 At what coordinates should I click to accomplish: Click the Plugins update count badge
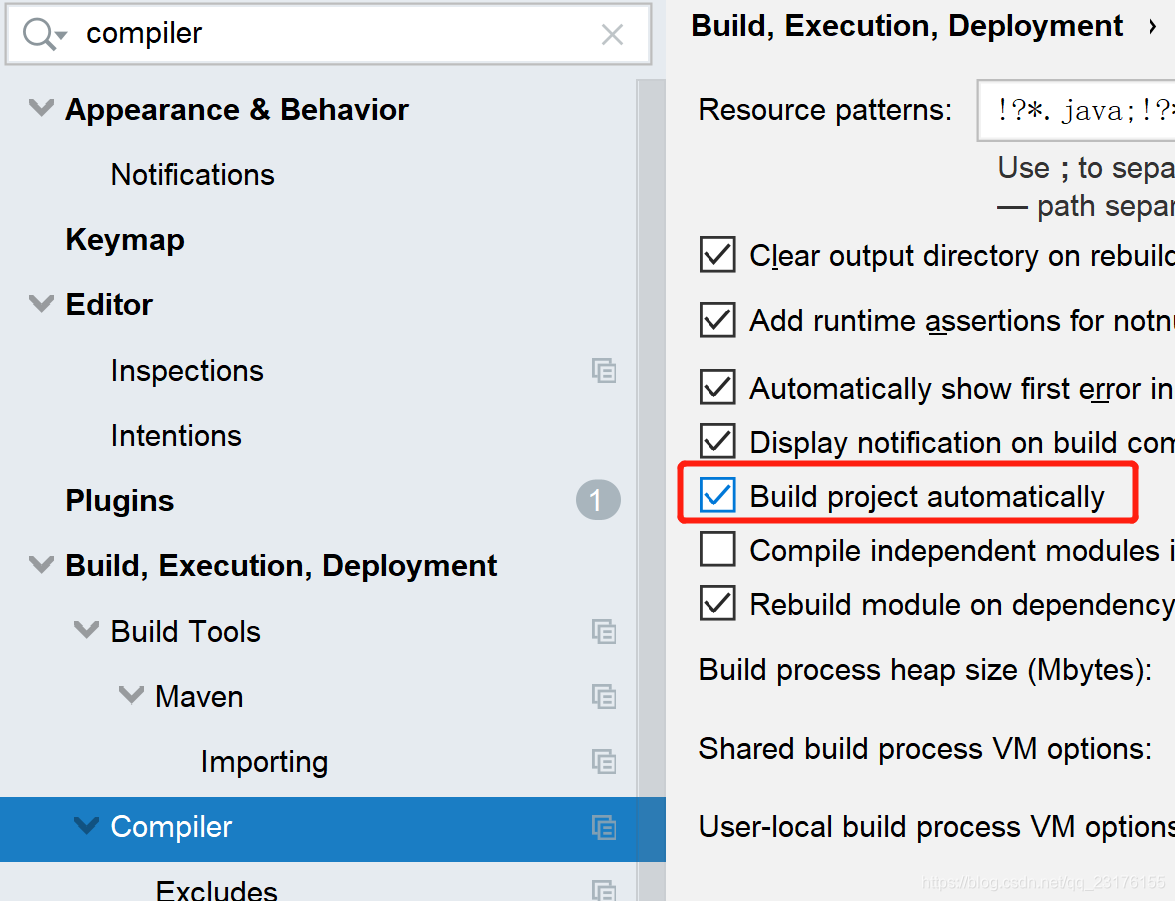point(598,500)
